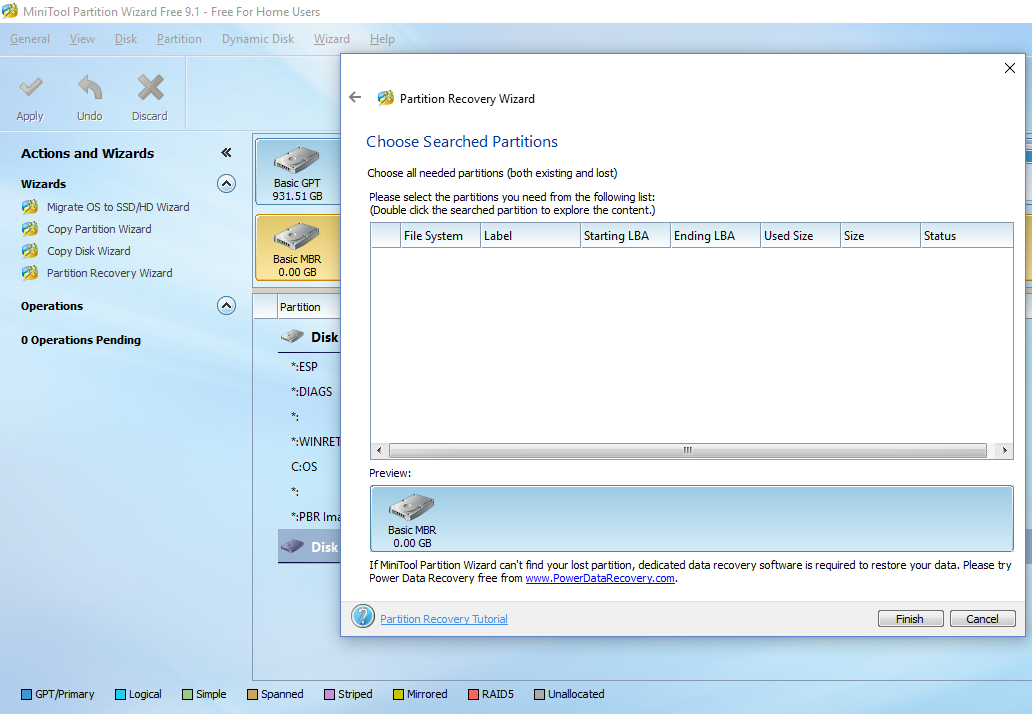This screenshot has width=1032, height=714.
Task: Click the horizontal scrollbar thumb in partition list
Action: 688,451
